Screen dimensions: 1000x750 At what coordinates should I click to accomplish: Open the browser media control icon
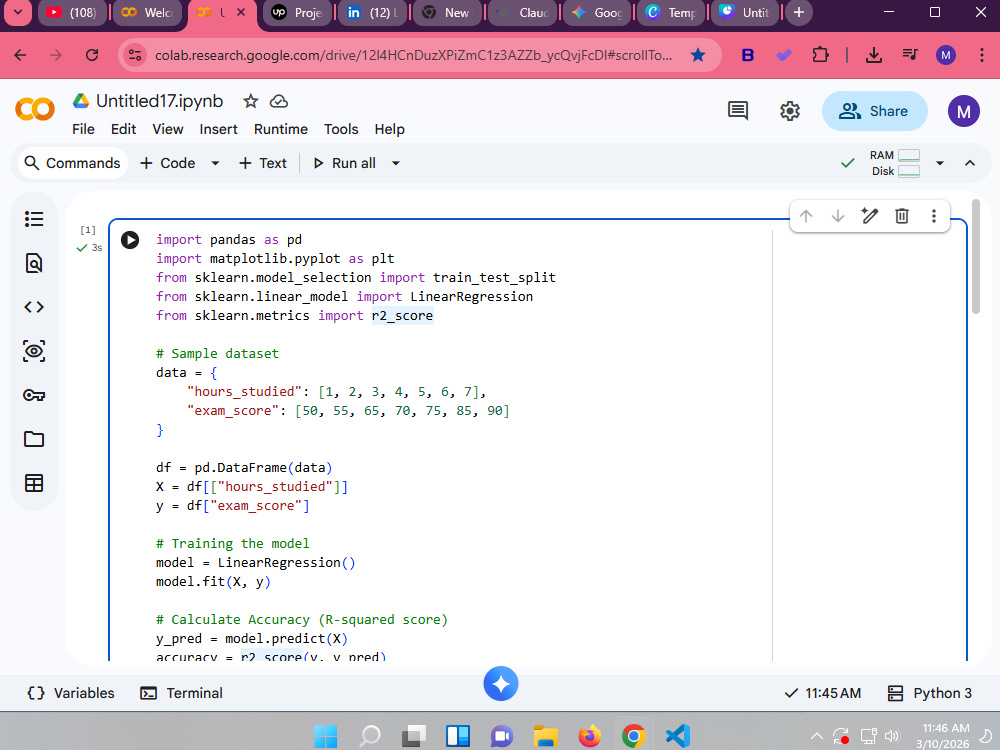tap(910, 55)
